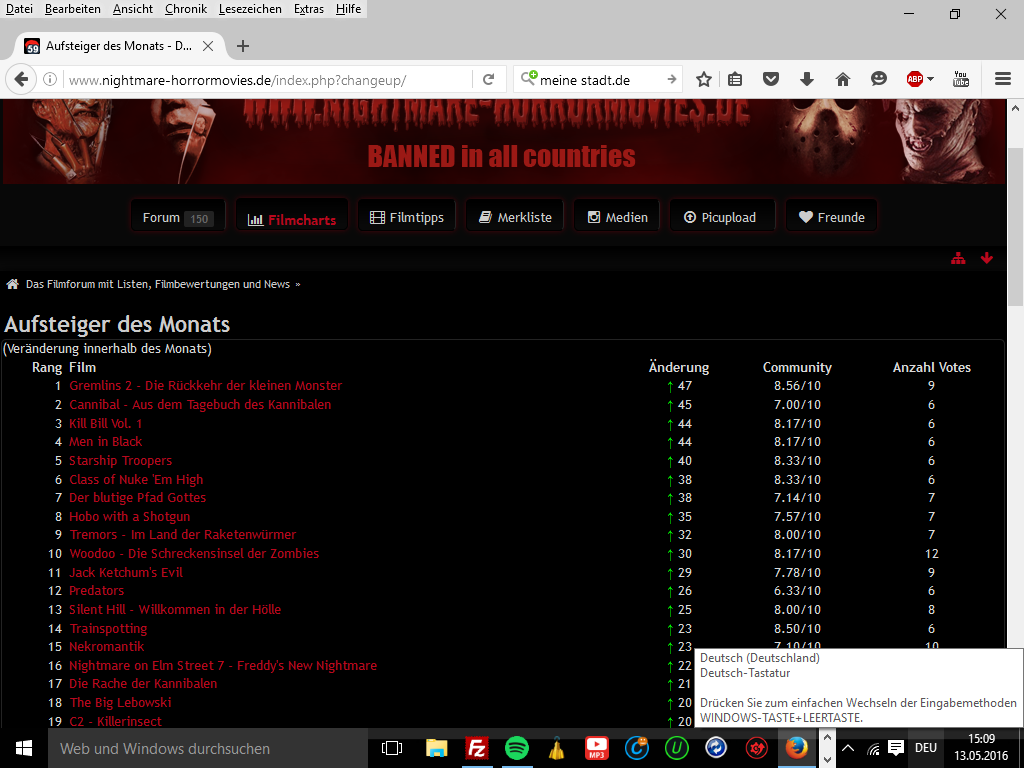Open the Merkliste navigation button

[515, 217]
